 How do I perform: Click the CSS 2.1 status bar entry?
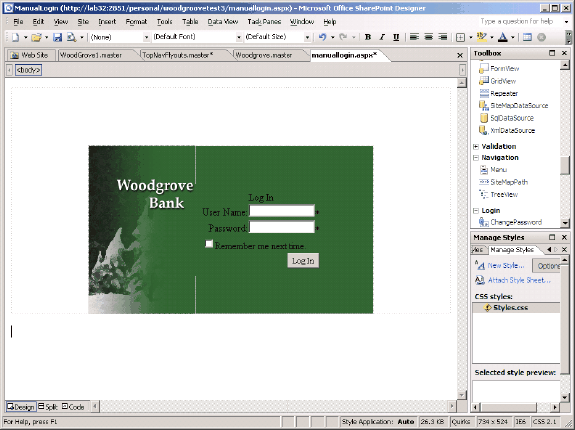[x=544, y=422]
